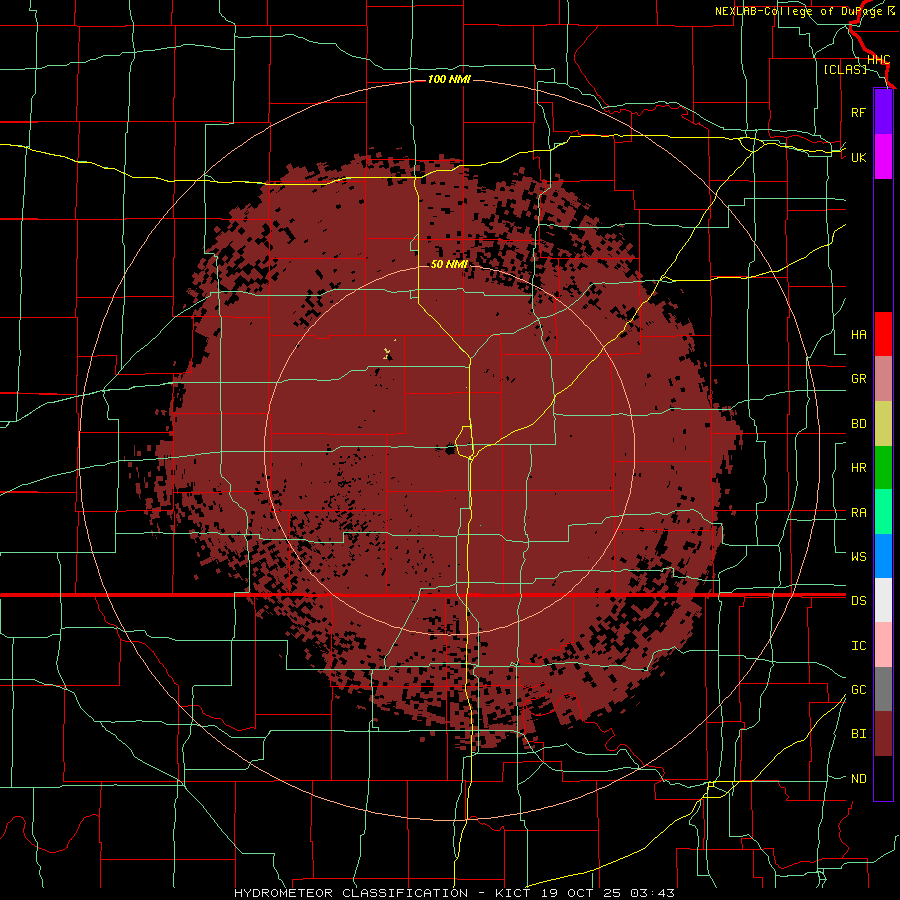Screen dimensions: 900x900
Task: Click the RF purple color swatch
Action: [883, 112]
